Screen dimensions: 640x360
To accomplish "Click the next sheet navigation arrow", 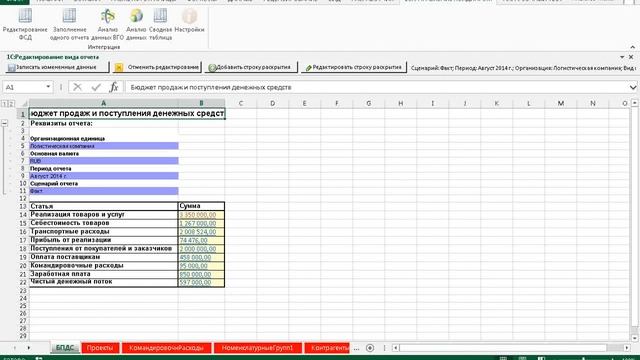I will click(x=29, y=348).
